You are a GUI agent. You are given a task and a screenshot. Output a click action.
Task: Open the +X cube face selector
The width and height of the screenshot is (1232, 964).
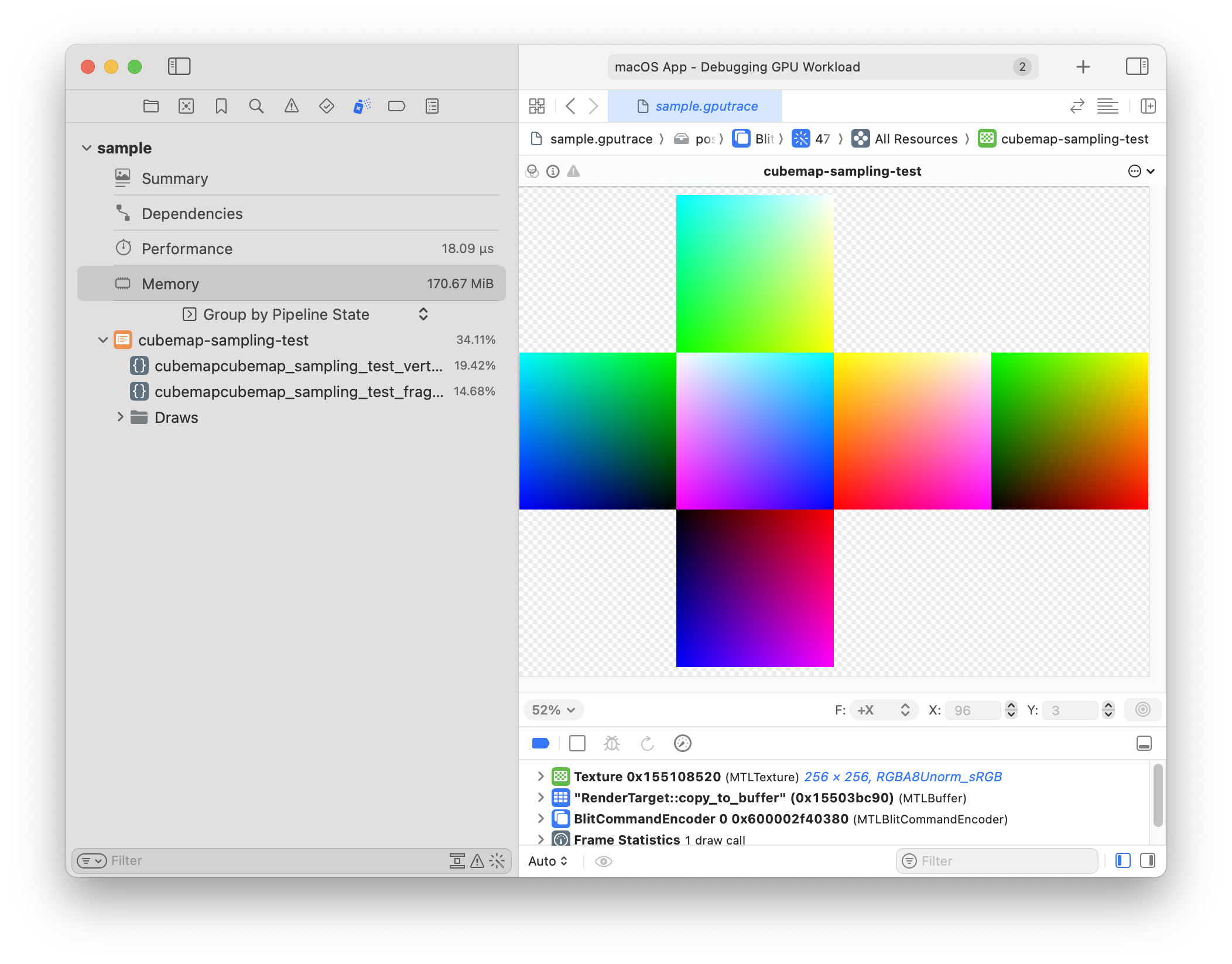884,710
